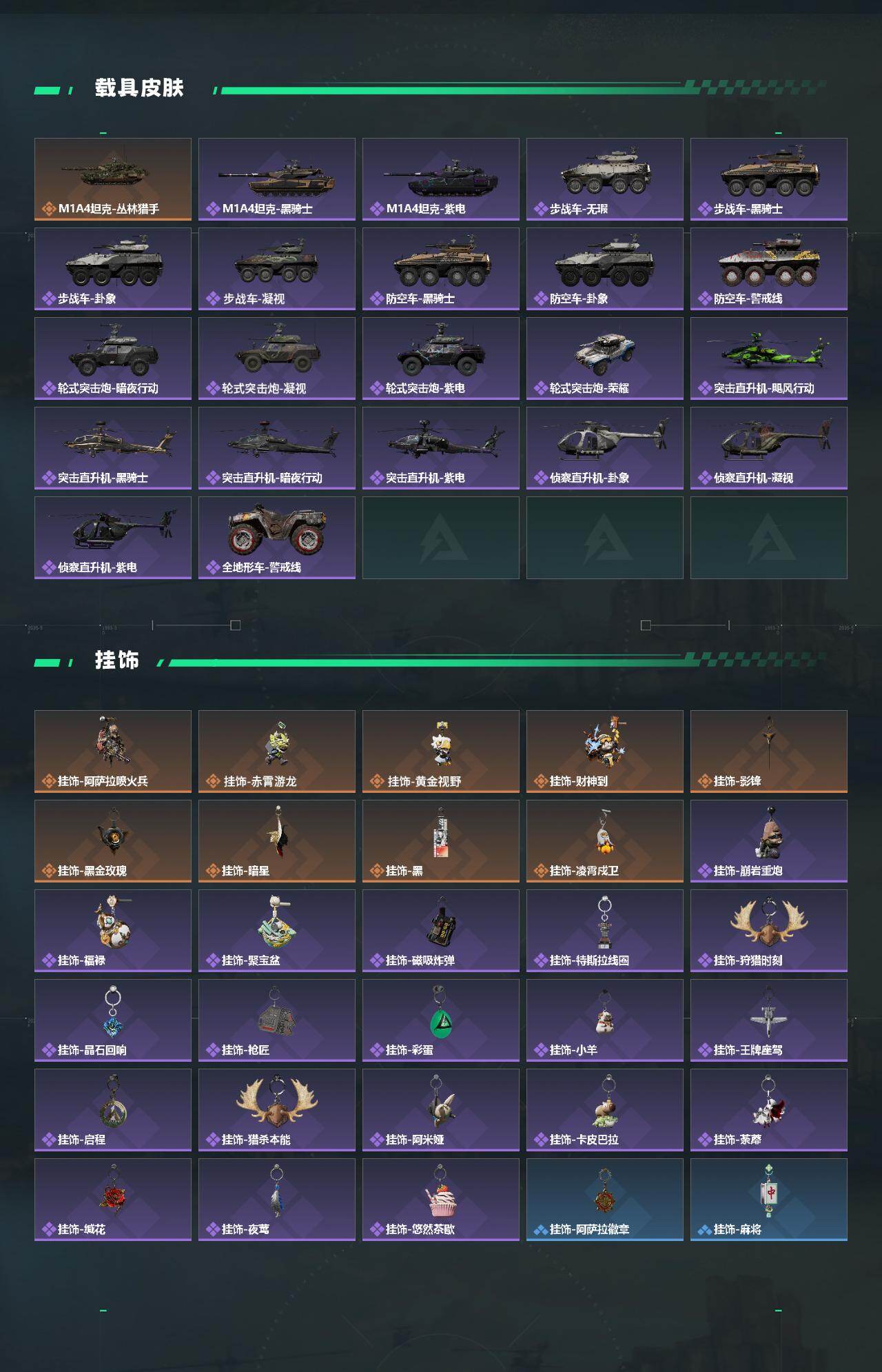Open 全地形车-警戒线 ATV skin
This screenshot has height=1372, width=882.
pyautogui.click(x=277, y=538)
